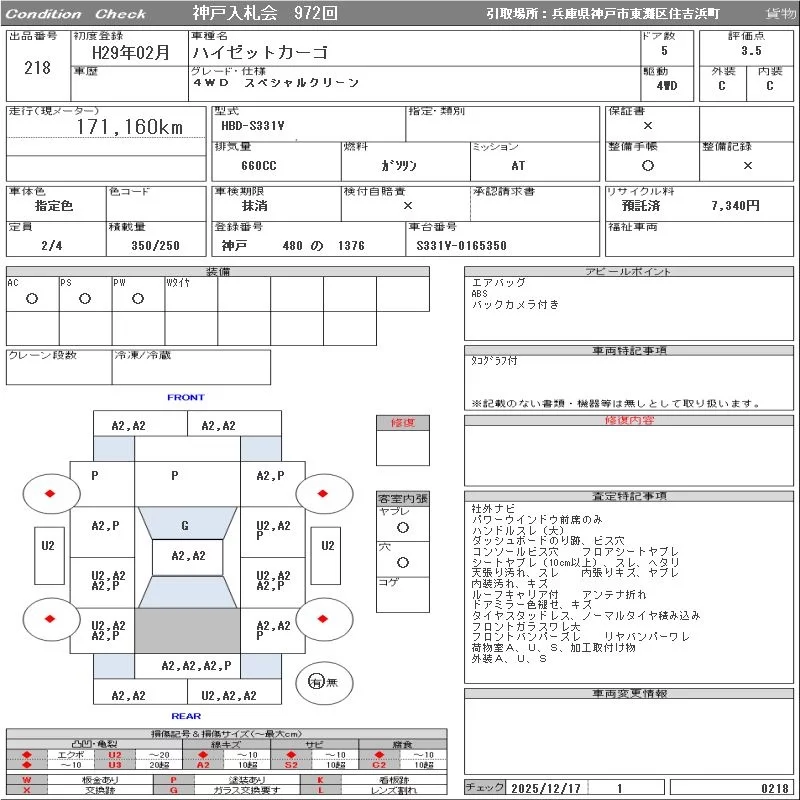Select the right side U2 panel marker
The image size is (800, 800).
coord(327,546)
